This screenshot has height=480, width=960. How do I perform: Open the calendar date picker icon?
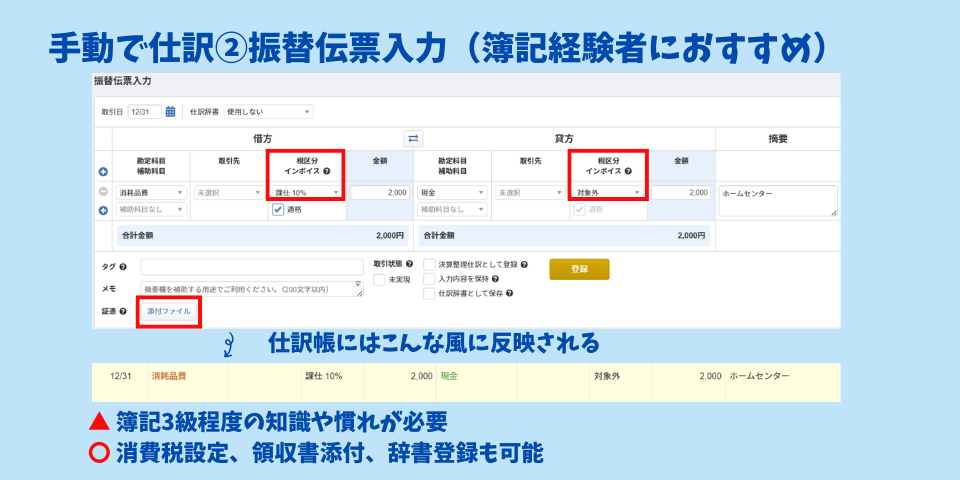[x=170, y=111]
